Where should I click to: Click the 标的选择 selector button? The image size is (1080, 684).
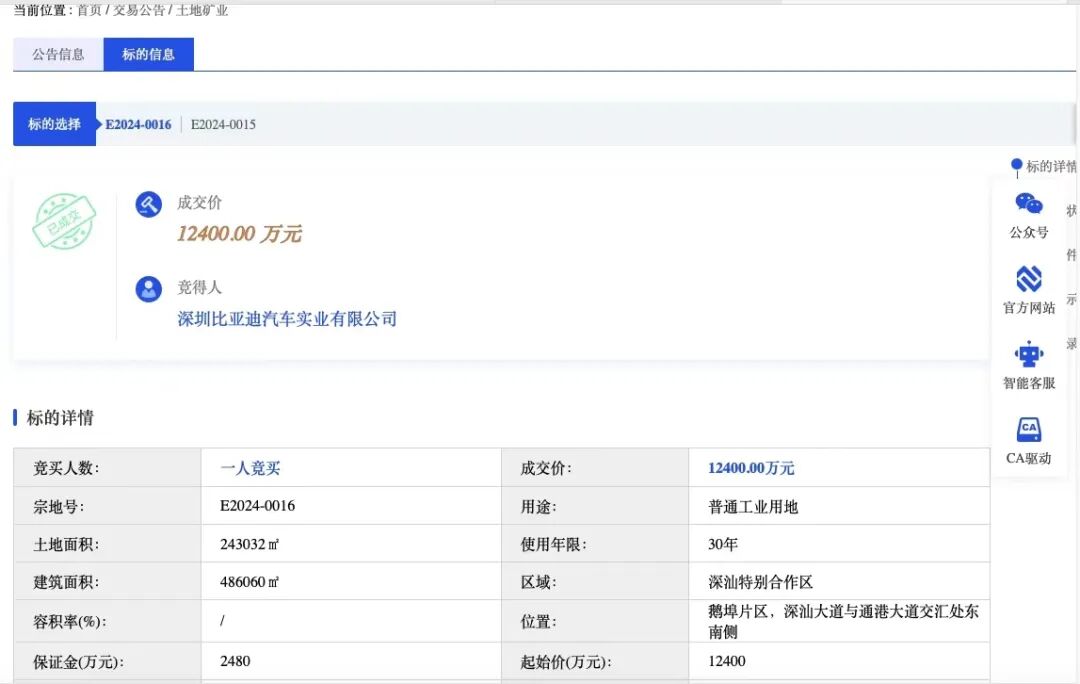point(53,124)
